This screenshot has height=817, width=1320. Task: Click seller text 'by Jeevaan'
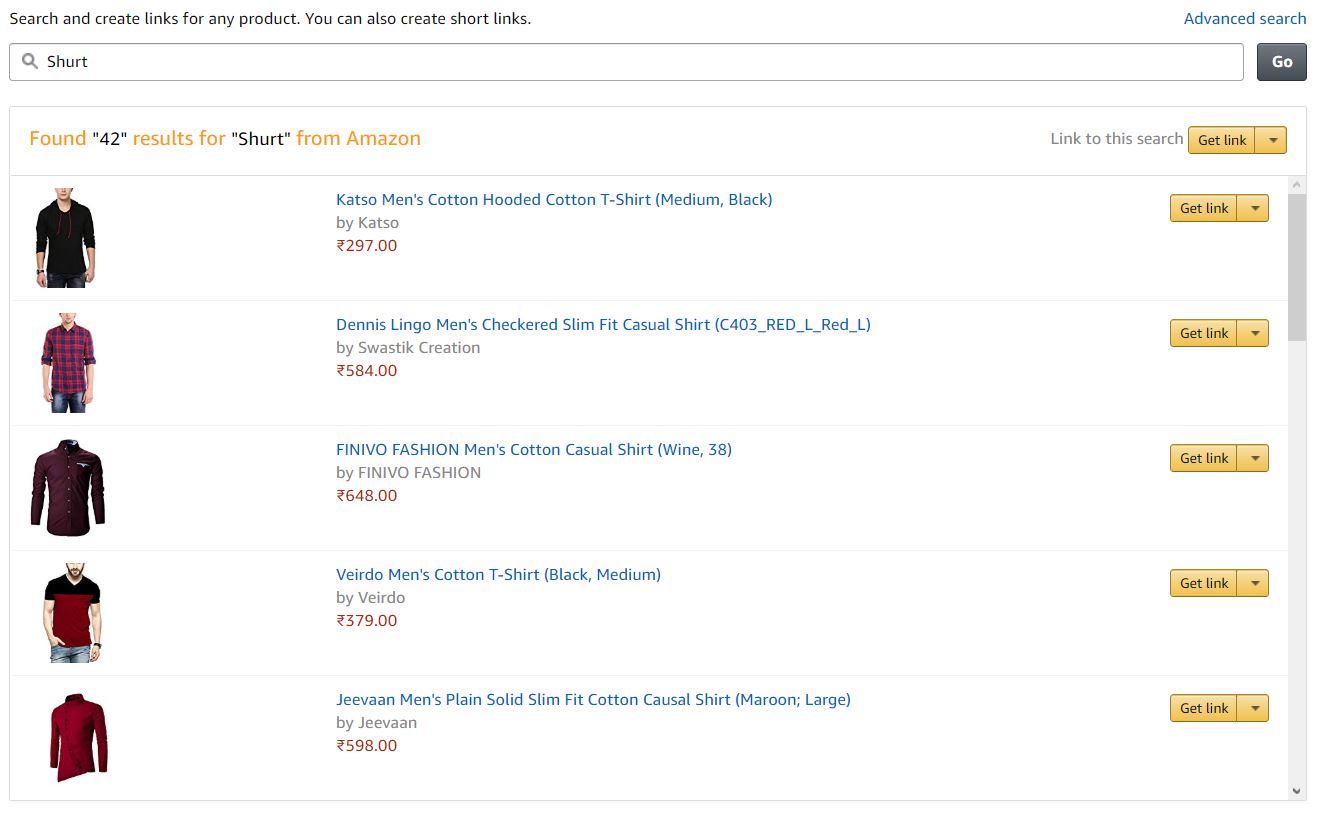(376, 723)
